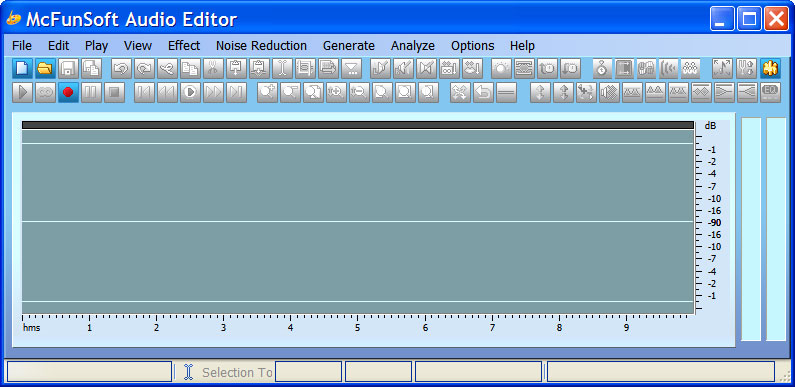Click the Fast Forward double-arrow button
The height and width of the screenshot is (387, 795).
[x=213, y=92]
